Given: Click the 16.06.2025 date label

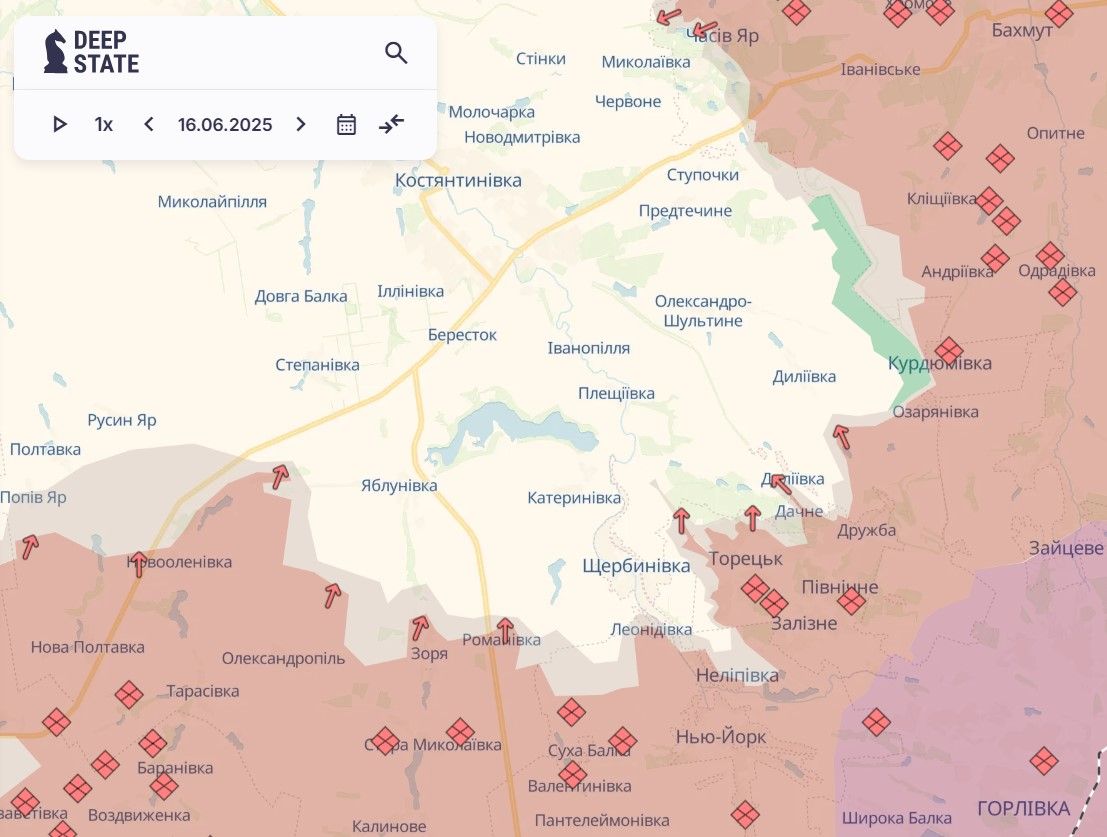Looking at the screenshot, I should 225,125.
